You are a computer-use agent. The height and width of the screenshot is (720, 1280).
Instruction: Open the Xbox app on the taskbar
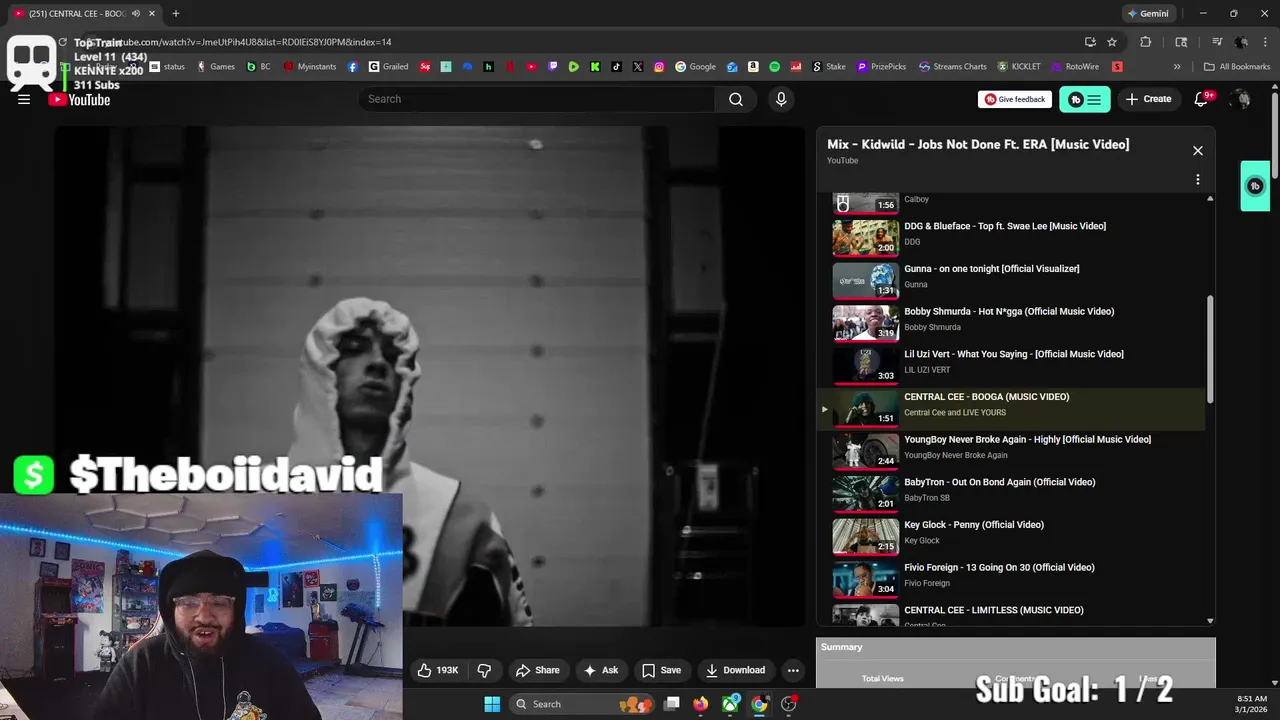click(x=731, y=704)
